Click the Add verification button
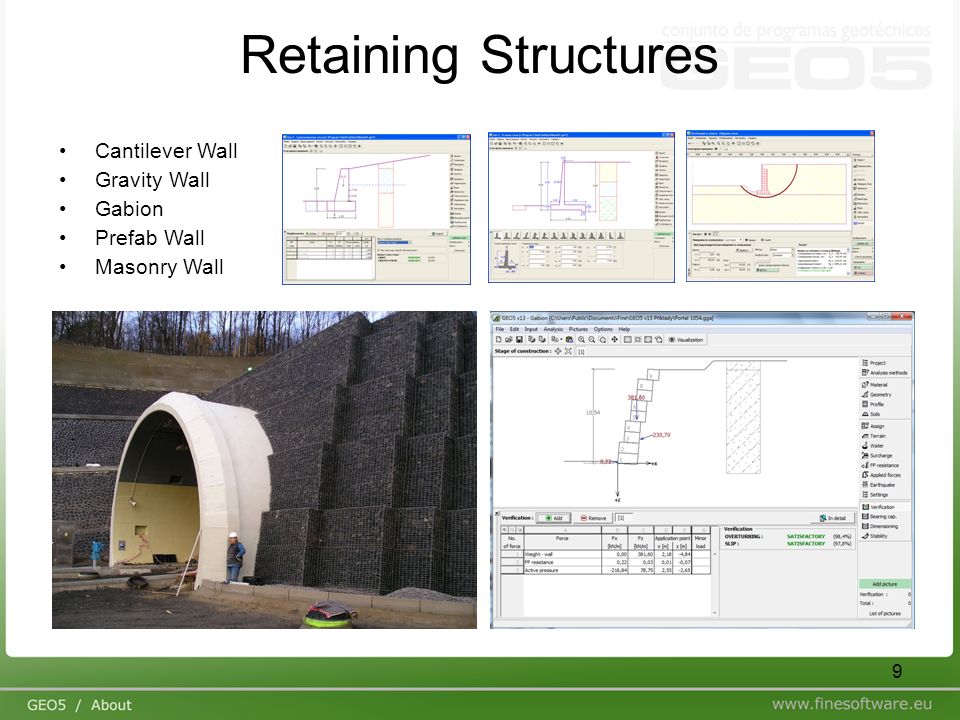Screen dimensions: 960x720 tap(553, 518)
